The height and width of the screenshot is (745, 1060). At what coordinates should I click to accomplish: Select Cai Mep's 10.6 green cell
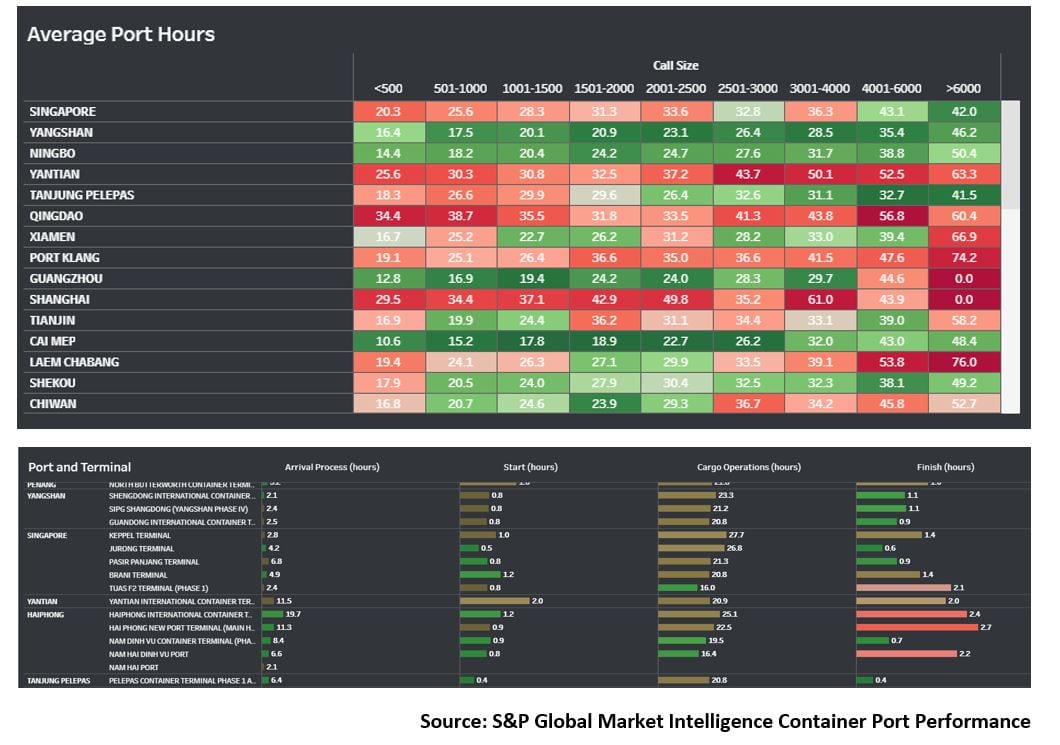(388, 341)
